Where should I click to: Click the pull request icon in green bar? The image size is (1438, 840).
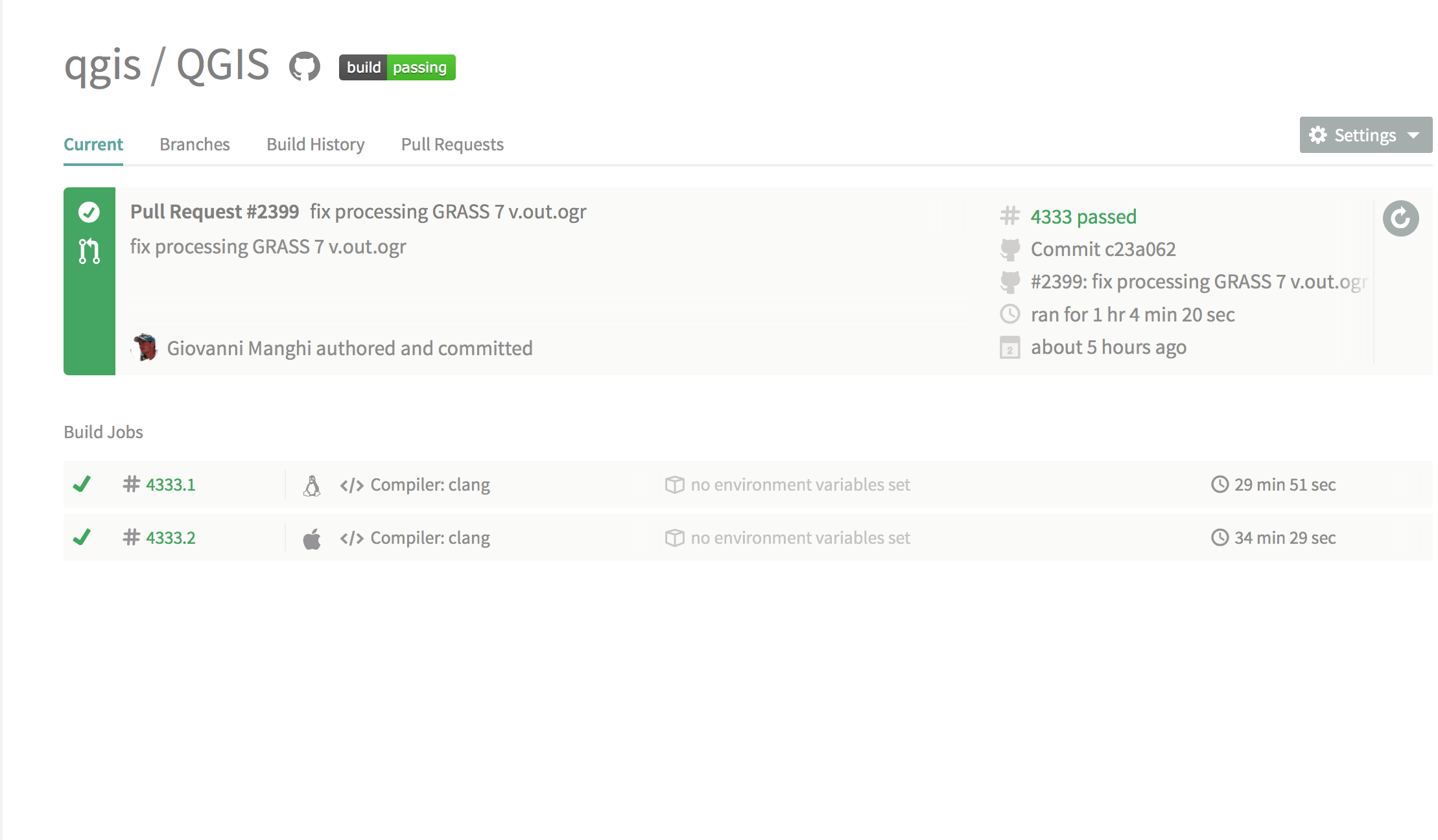click(x=89, y=251)
